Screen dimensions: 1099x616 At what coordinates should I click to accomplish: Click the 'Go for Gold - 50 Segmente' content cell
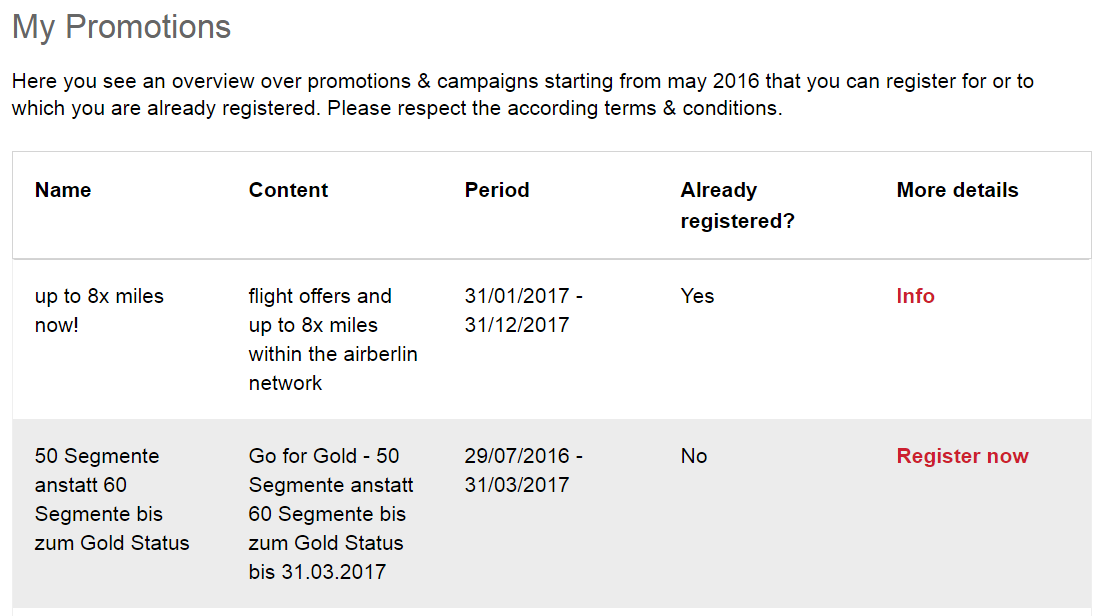[x=331, y=514]
